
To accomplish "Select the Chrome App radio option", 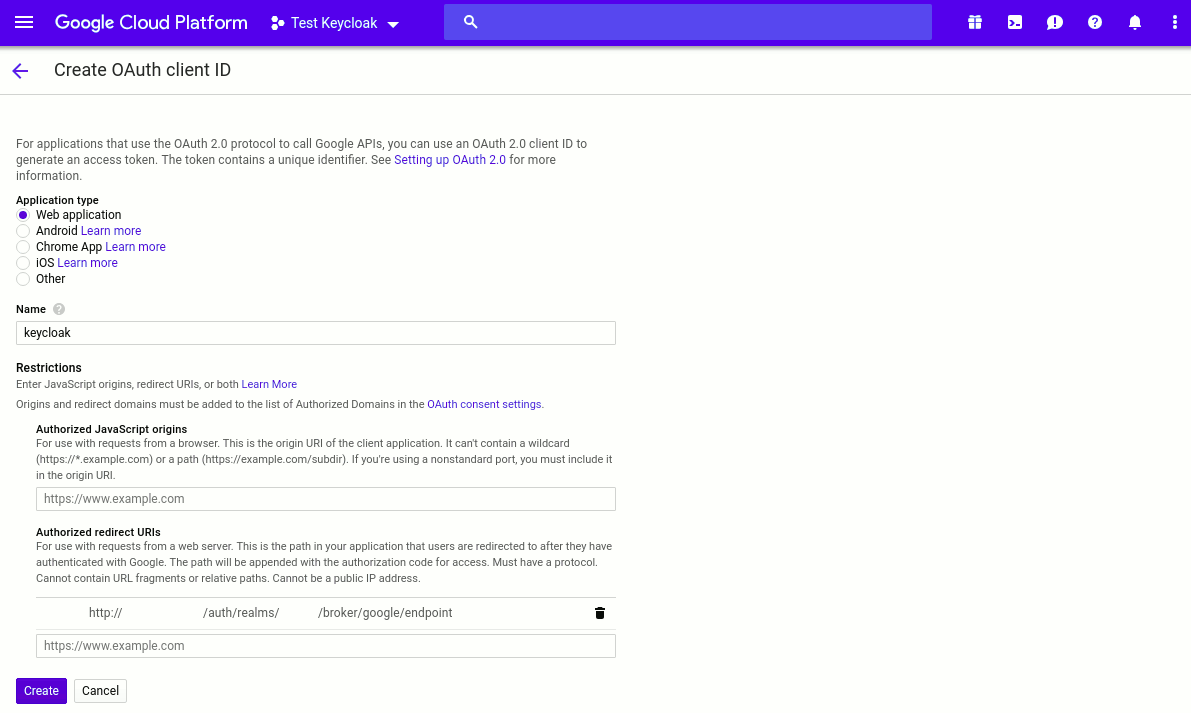I will (23, 247).
